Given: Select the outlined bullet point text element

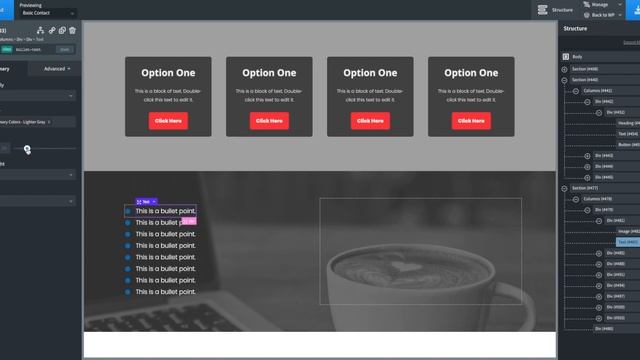Looking at the screenshot, I should coord(160,211).
